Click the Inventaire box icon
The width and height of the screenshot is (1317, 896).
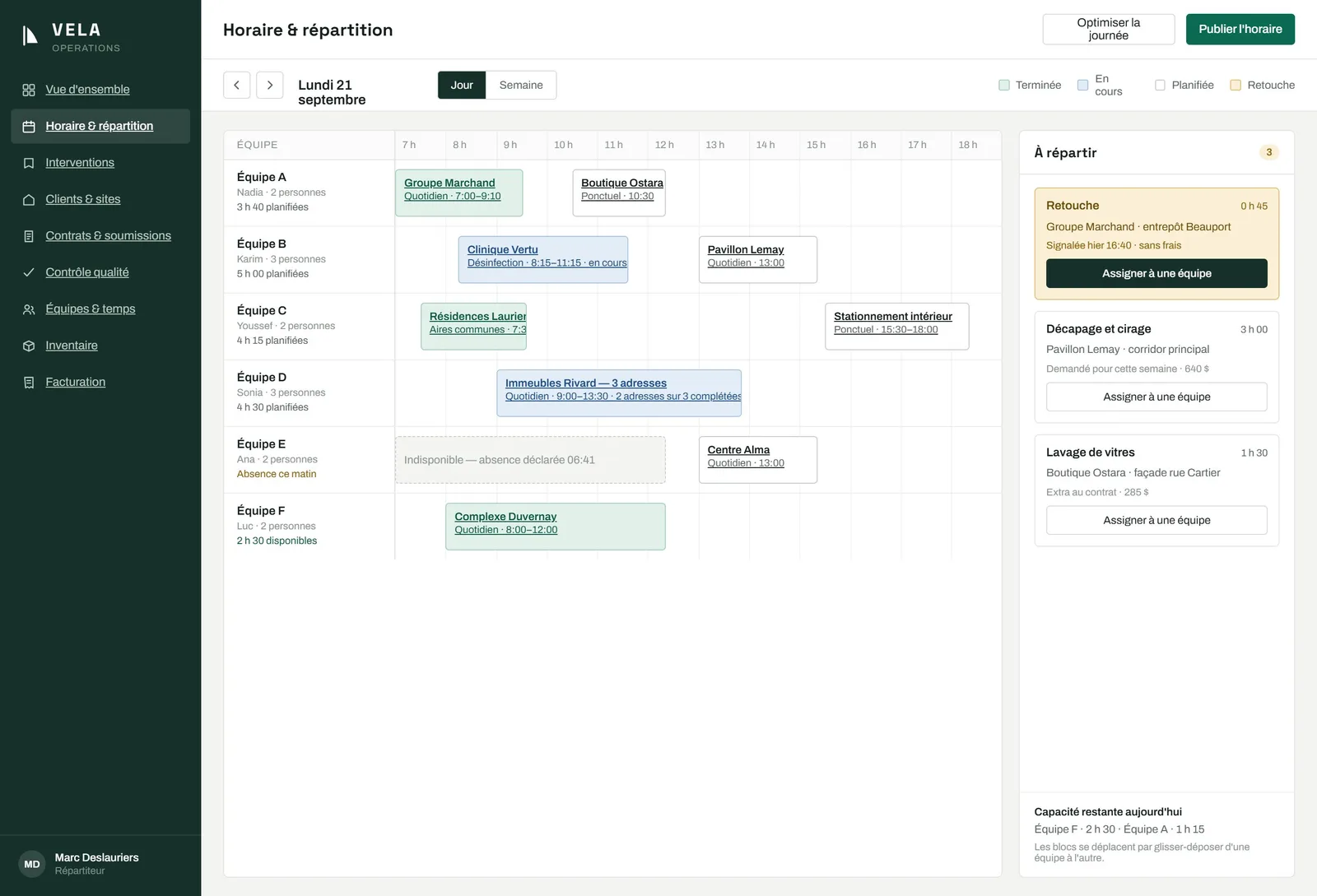coord(29,346)
